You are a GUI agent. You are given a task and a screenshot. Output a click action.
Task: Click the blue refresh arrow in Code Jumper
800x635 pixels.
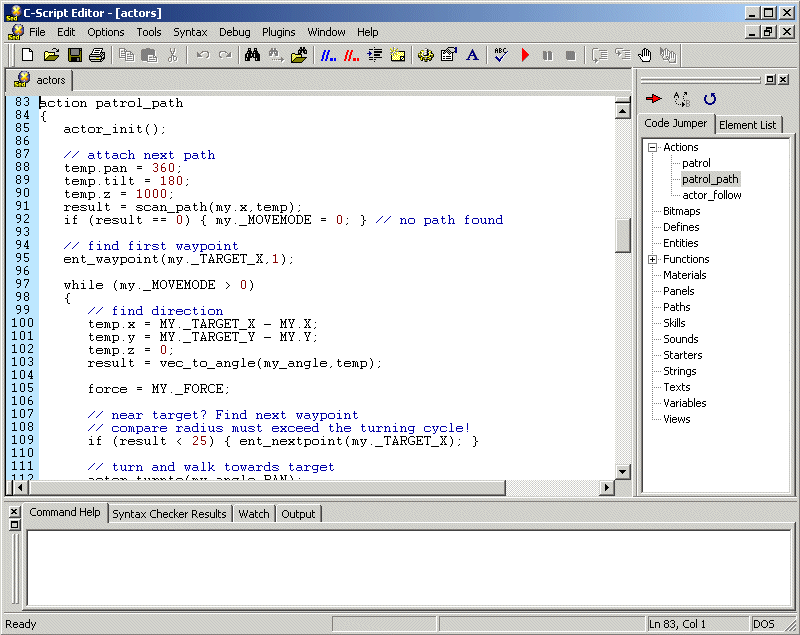point(710,99)
